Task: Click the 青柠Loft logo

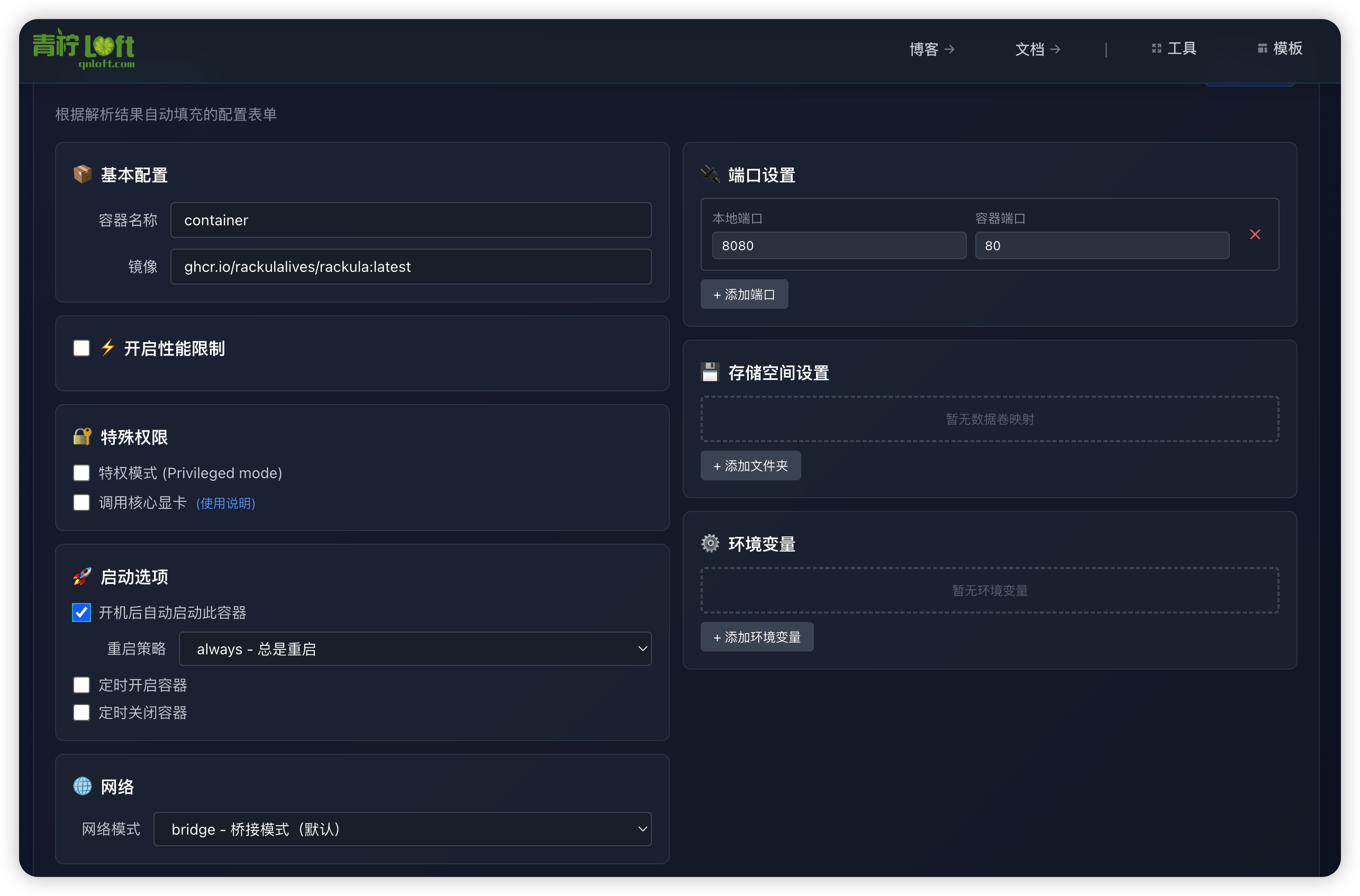Action: pyautogui.click(x=84, y=49)
